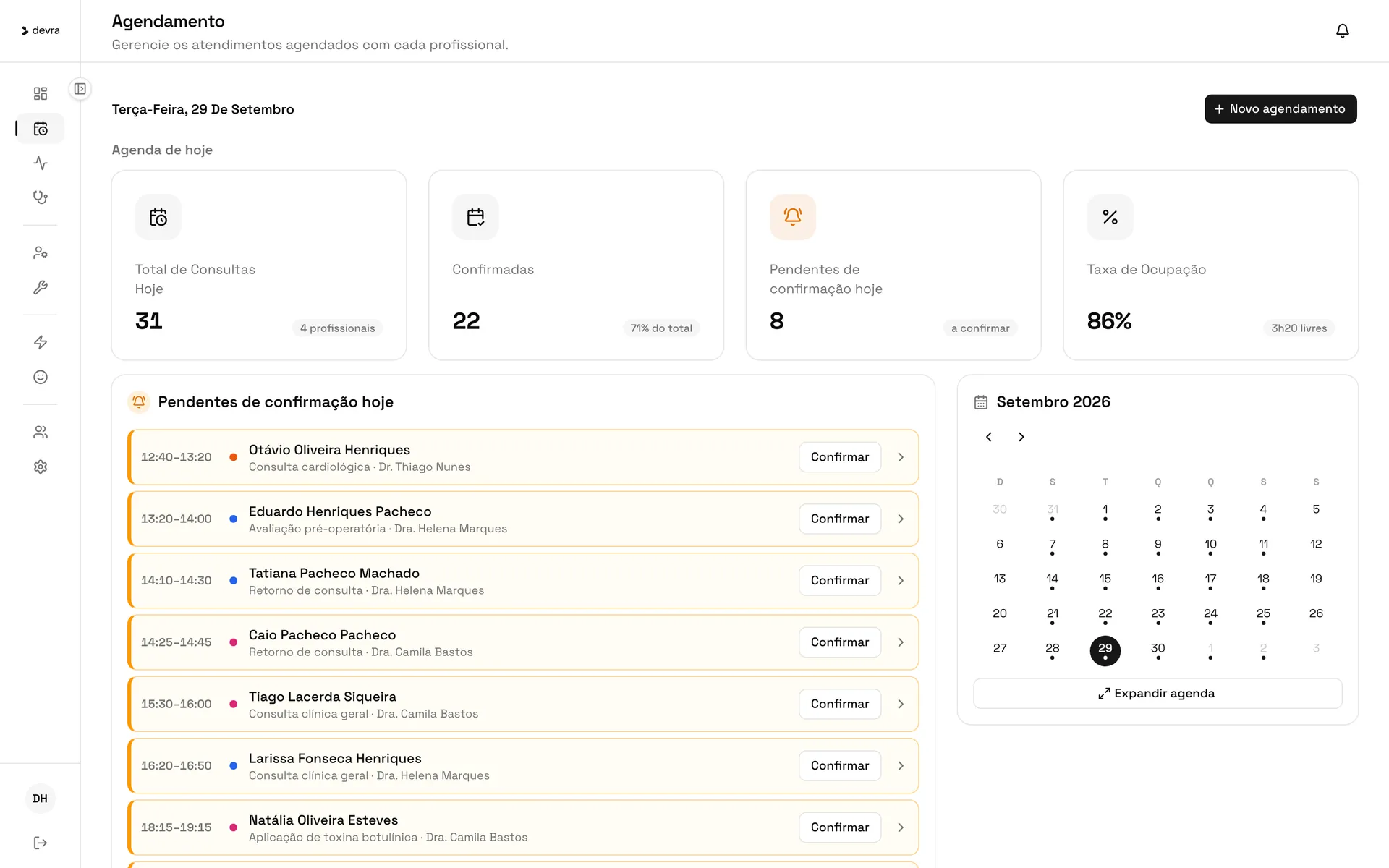Open the stethoscope sidebar icon

(41, 197)
